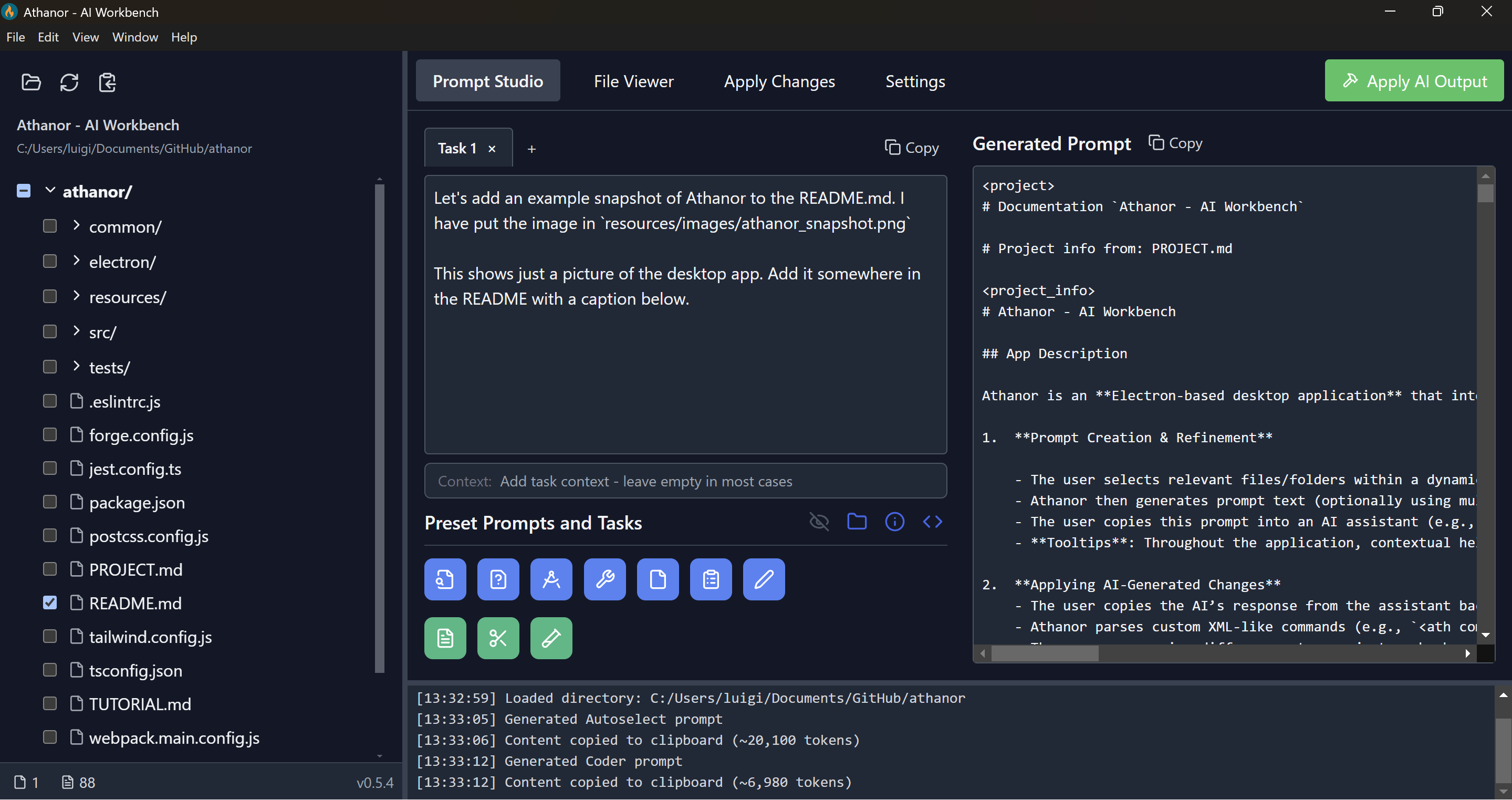Toggle the crossed-out eye icon in Preset Prompts
1512x800 pixels.
tap(819, 521)
